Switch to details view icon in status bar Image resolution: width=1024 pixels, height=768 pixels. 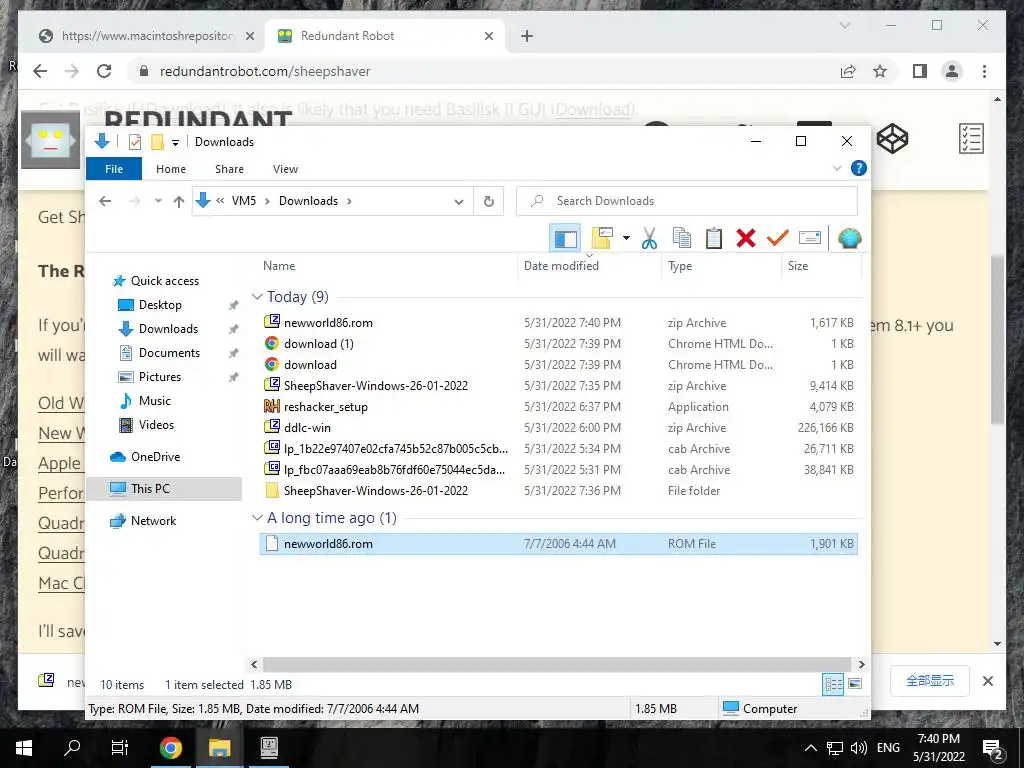click(x=833, y=684)
